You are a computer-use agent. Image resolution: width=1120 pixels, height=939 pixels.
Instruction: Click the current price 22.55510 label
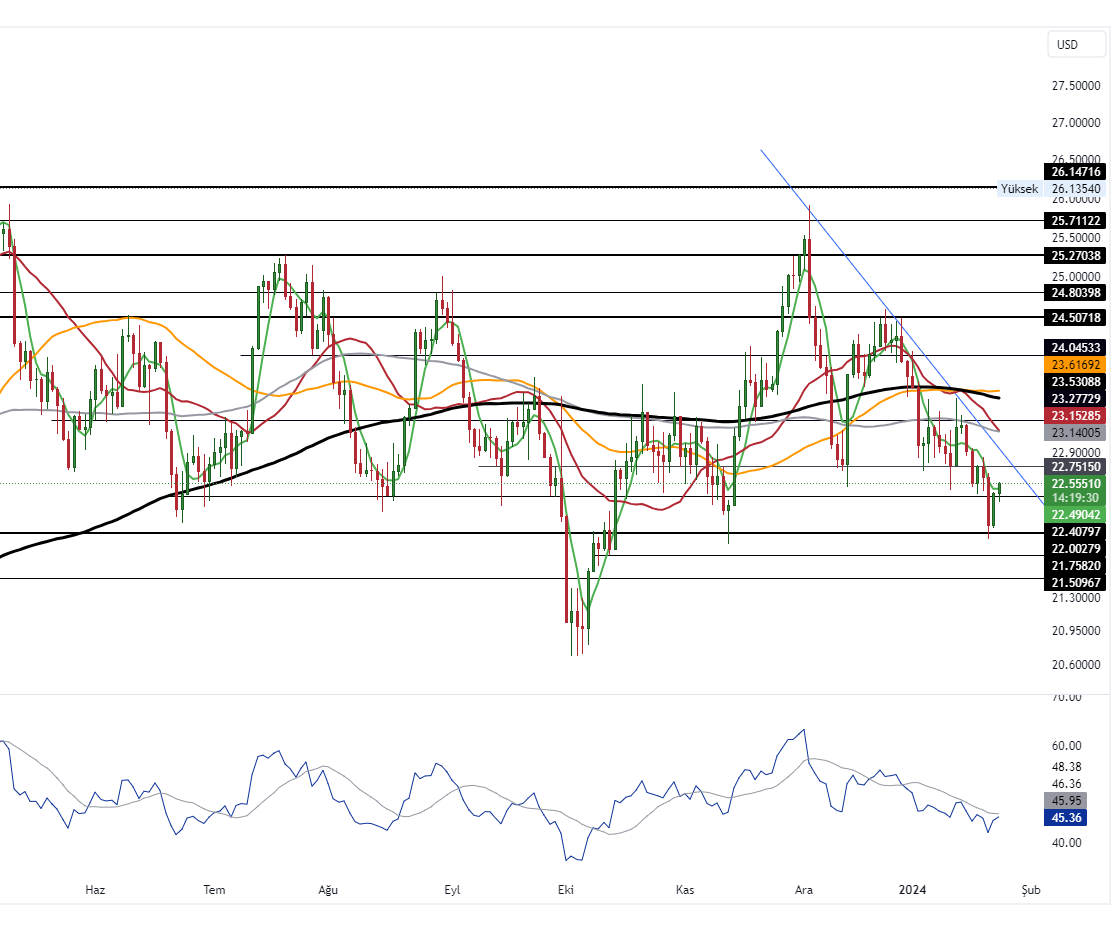(x=1076, y=482)
